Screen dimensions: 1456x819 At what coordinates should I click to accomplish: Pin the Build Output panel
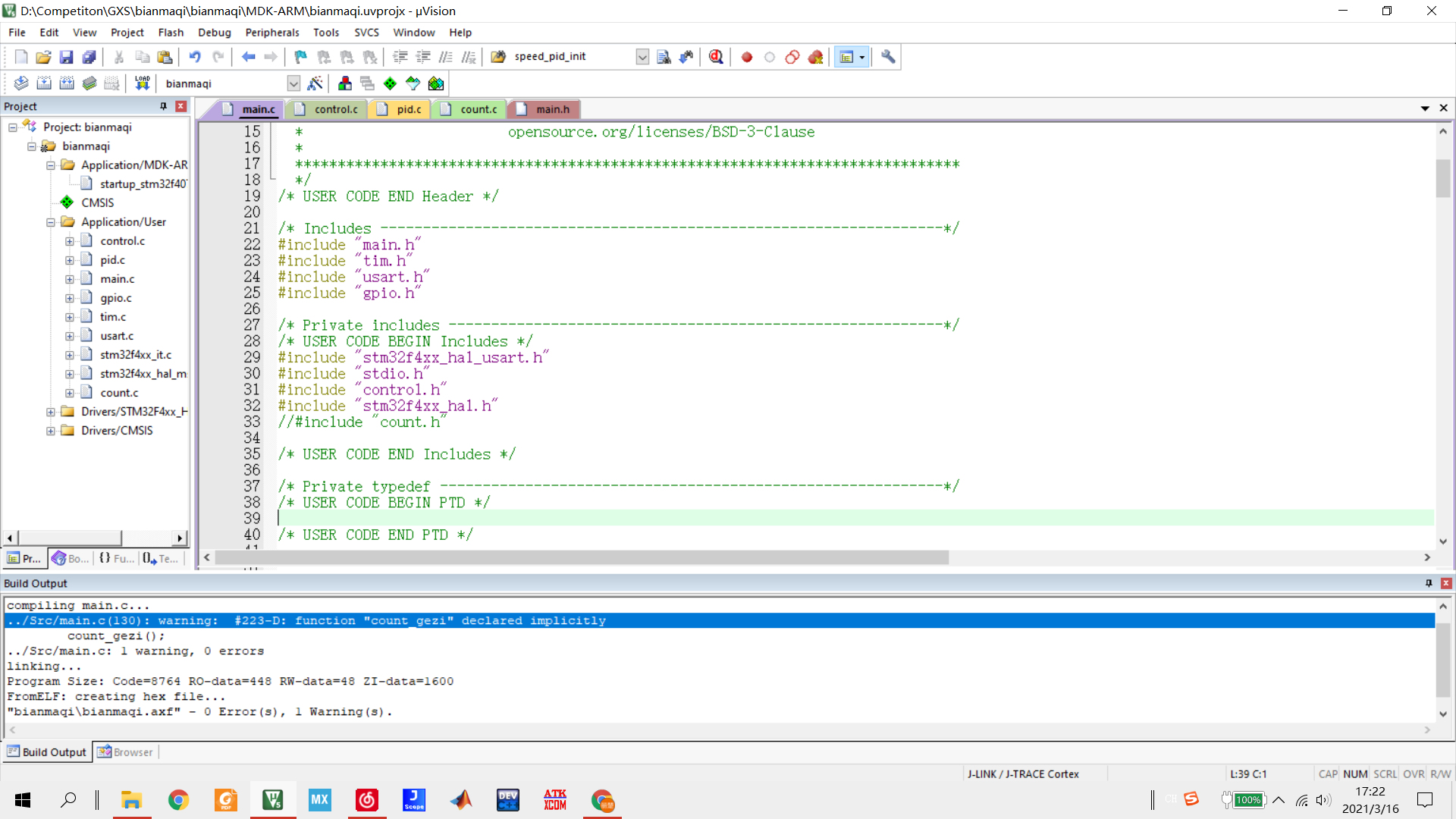(x=1429, y=583)
